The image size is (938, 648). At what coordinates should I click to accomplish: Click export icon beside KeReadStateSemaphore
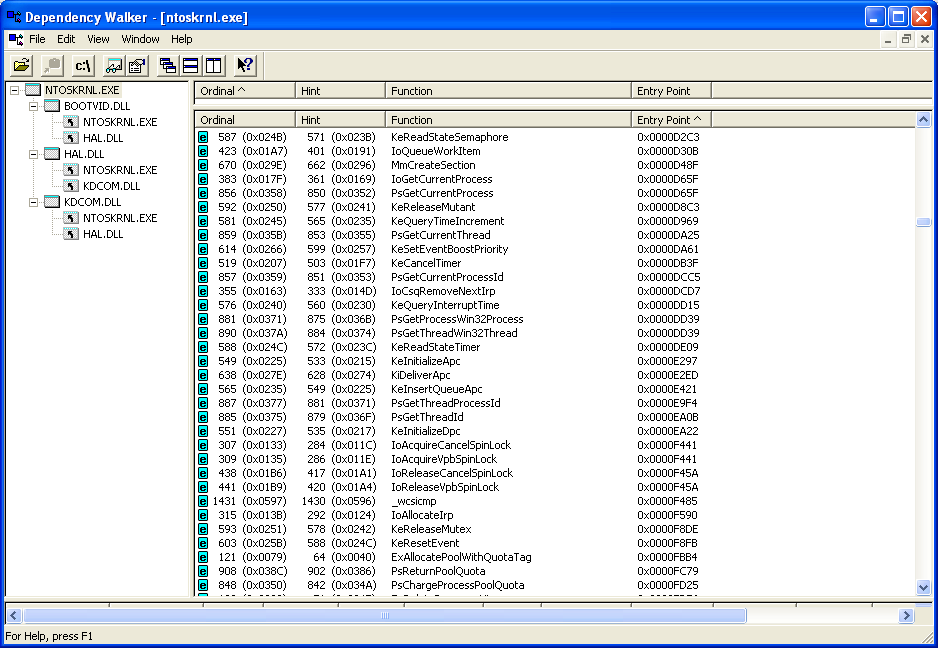click(203, 137)
